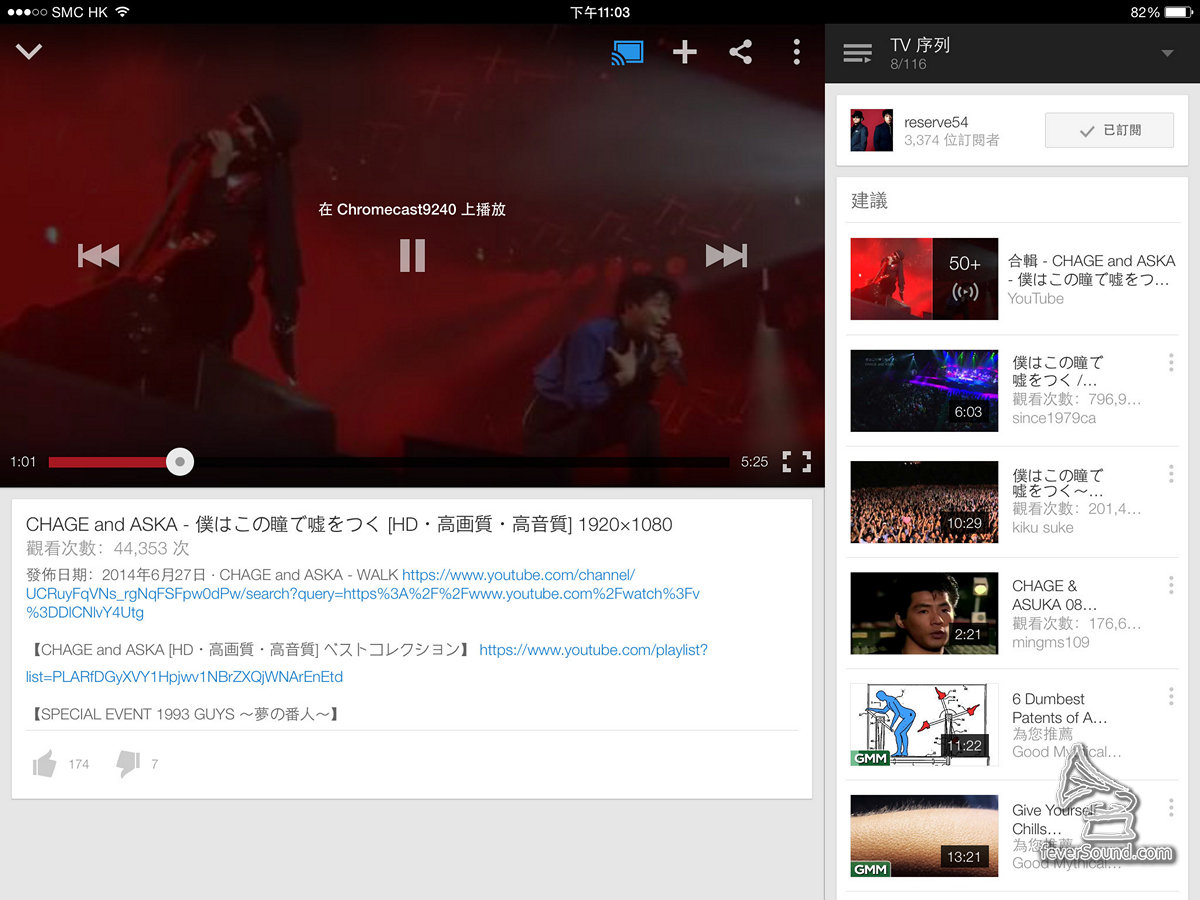The image size is (1200, 900).
Task: Click the 建議 suggestions heading
Action: [869, 200]
